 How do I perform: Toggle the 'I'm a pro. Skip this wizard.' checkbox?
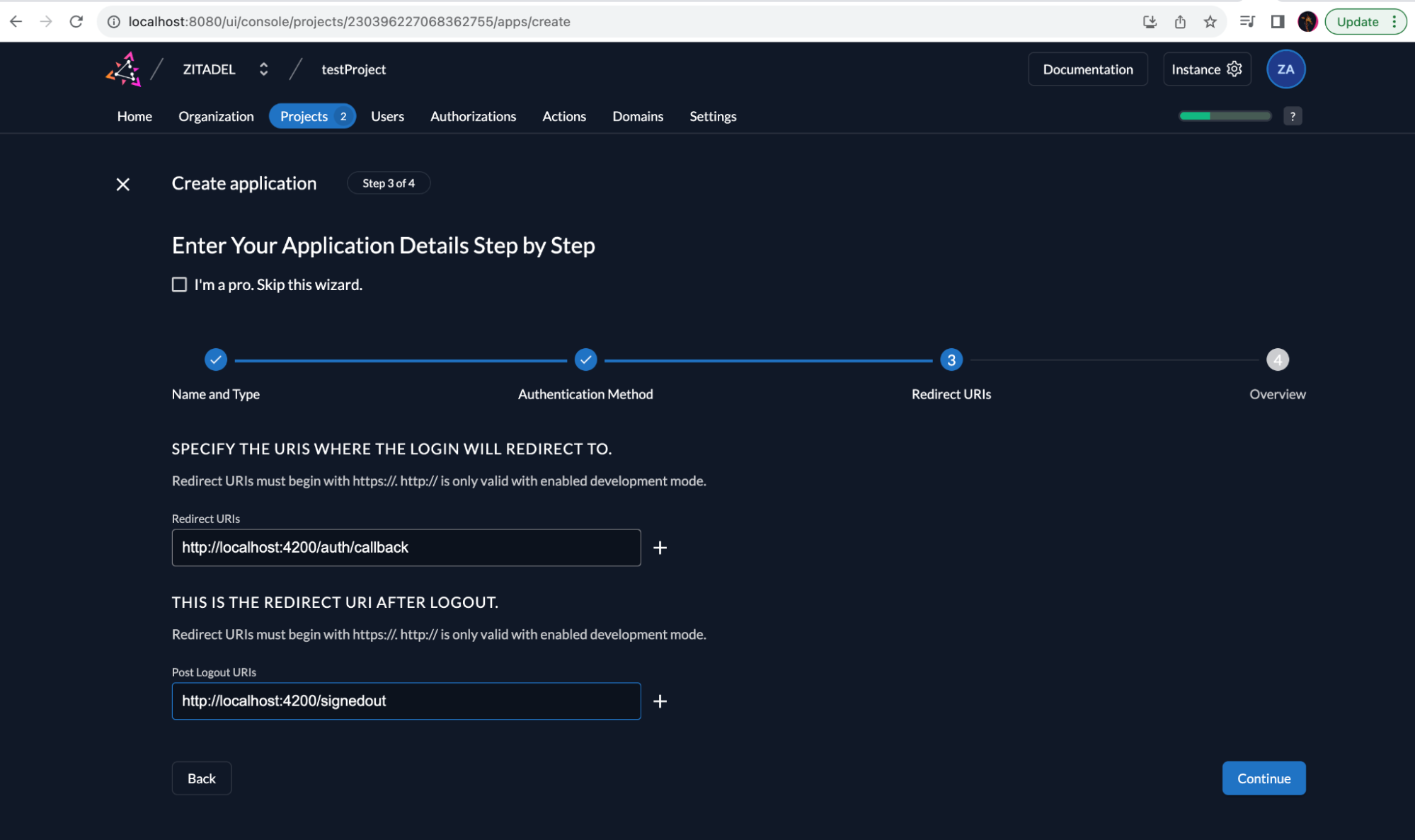point(180,284)
